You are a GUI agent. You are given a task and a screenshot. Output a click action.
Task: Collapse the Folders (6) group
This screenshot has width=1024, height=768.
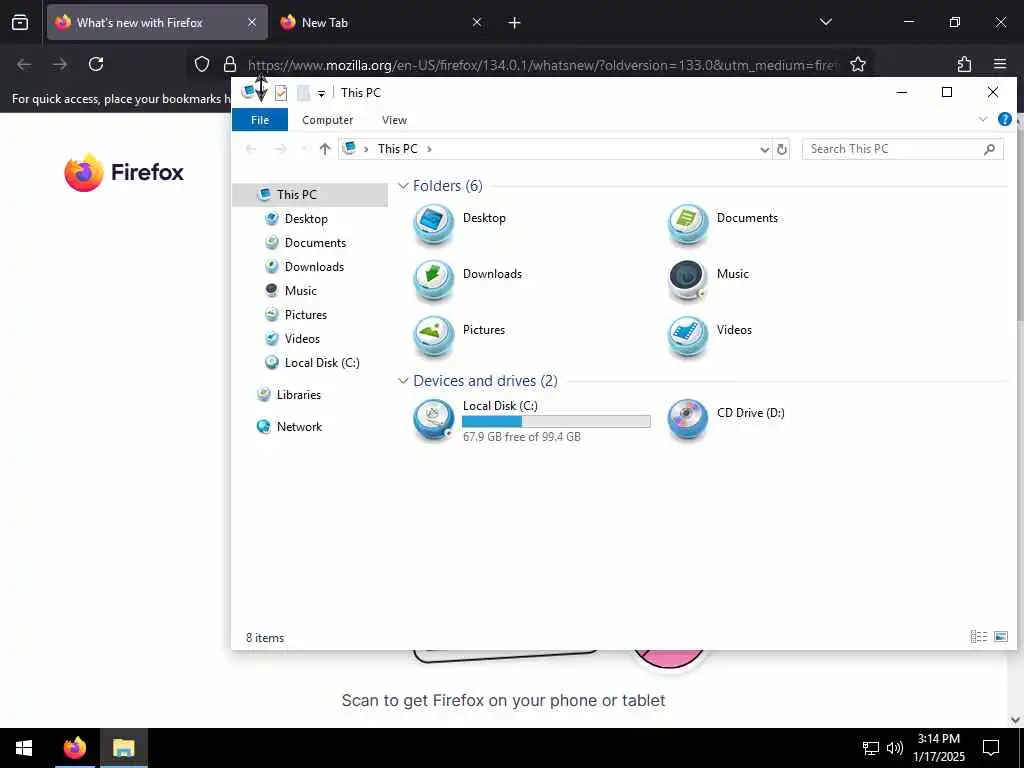(x=403, y=186)
